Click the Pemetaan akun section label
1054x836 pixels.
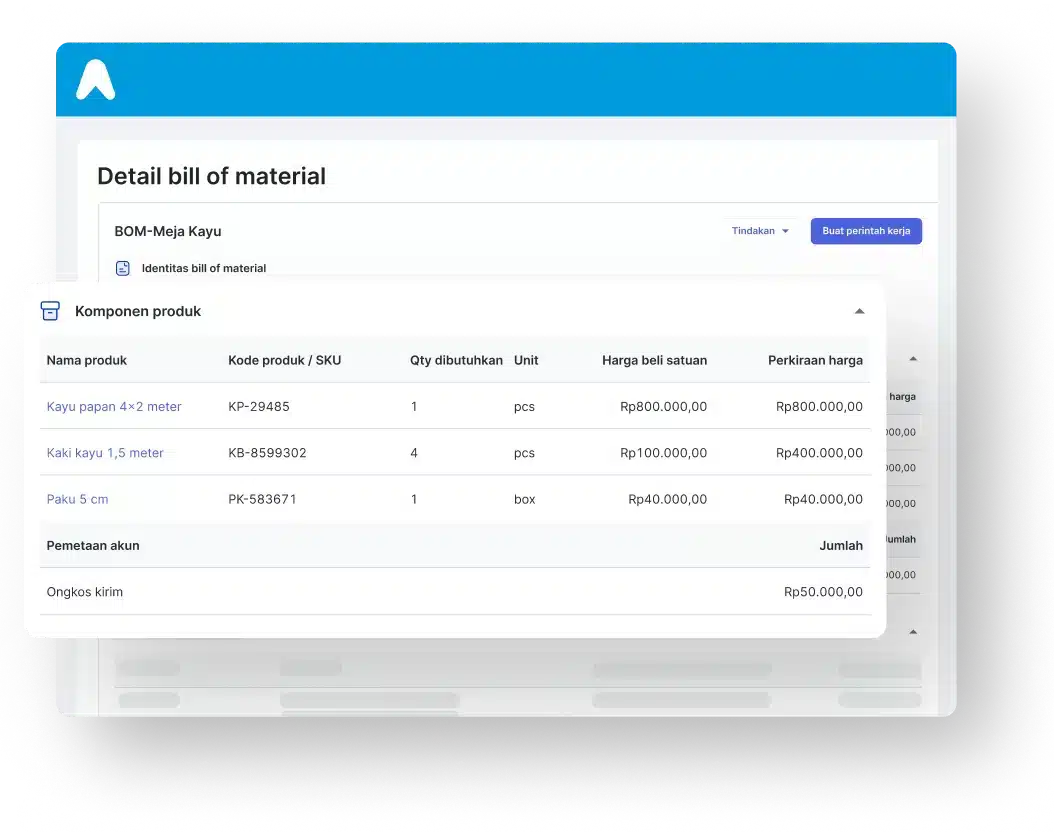(x=92, y=545)
